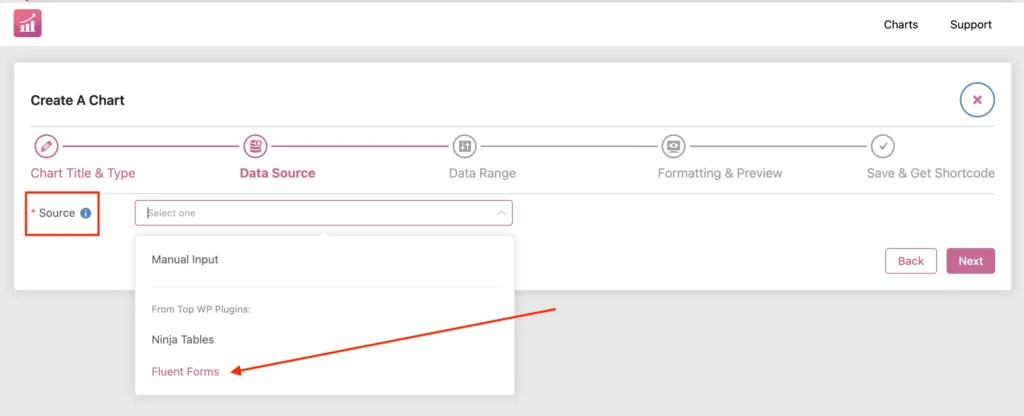The height and width of the screenshot is (416, 1024).
Task: Go to Chart Title & Type step
Action: (x=83, y=173)
